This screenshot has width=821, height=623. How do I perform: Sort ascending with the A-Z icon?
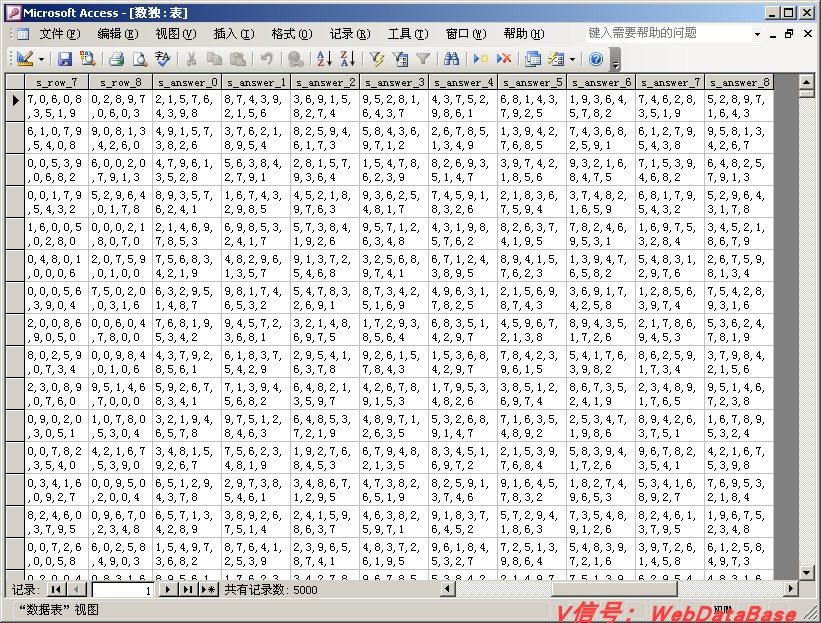pos(324,59)
